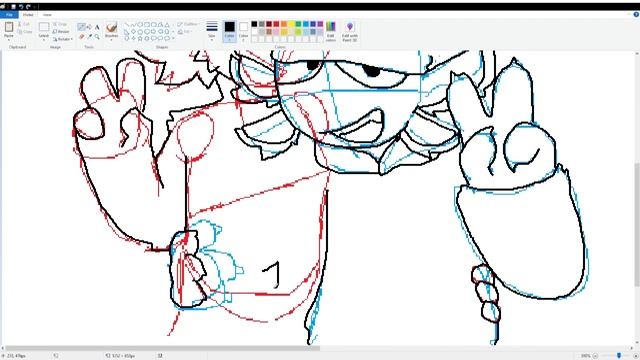Screen dimensions: 640x360
Task: Expand the Shapes gallery more arrow
Action: click(173, 38)
